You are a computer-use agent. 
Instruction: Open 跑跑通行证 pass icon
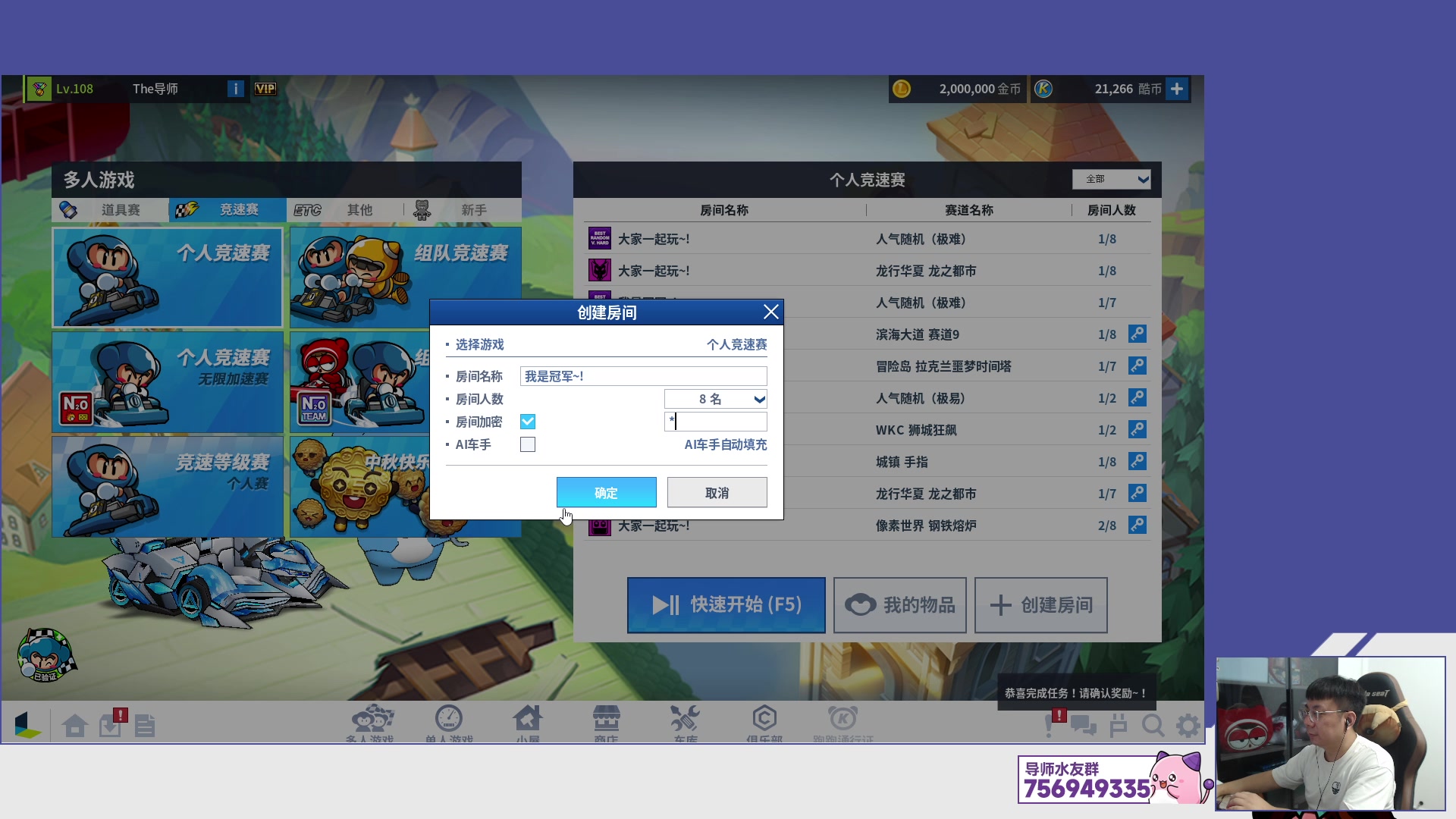(843, 723)
